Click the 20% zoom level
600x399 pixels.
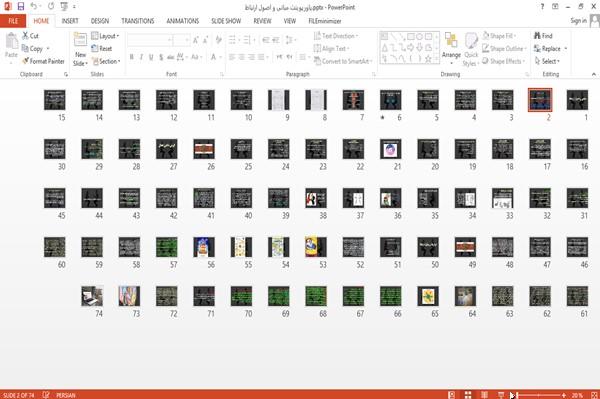(x=577, y=395)
